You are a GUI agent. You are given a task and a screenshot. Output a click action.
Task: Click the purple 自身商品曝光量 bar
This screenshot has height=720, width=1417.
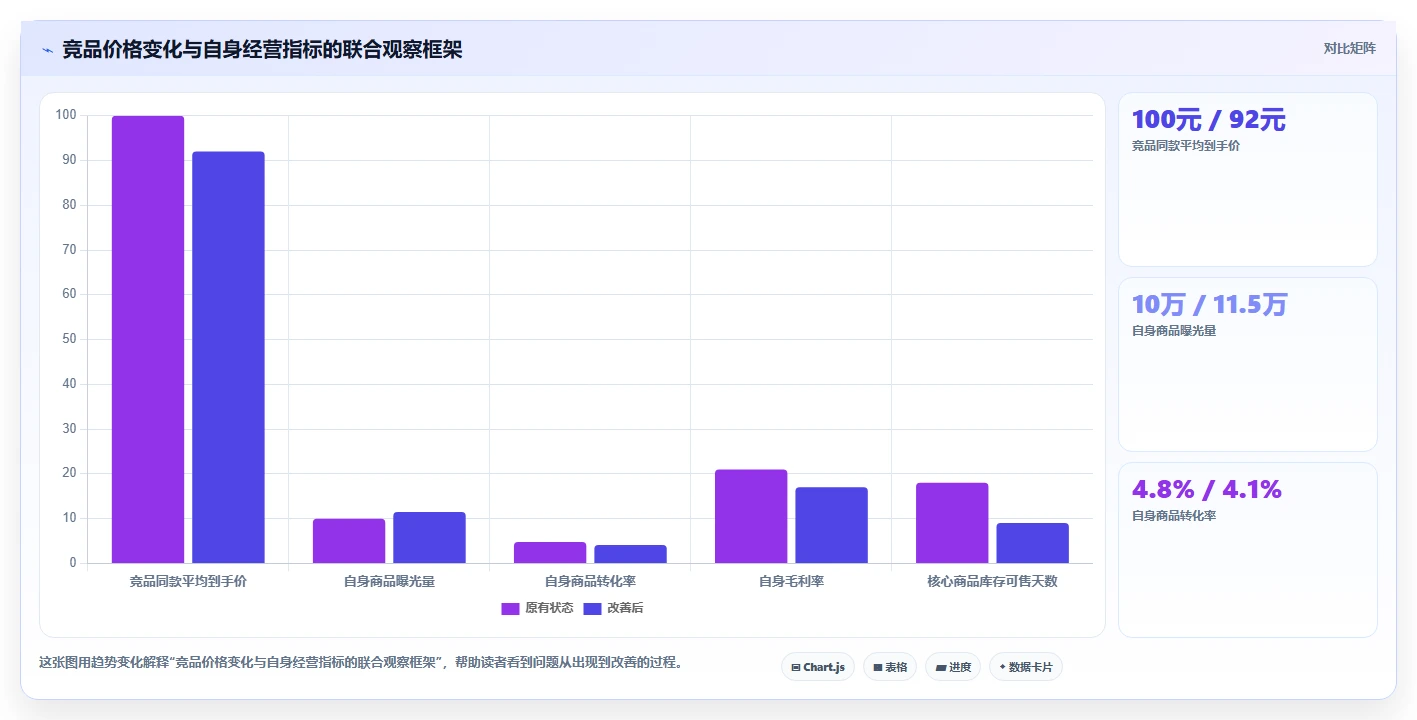(349, 541)
